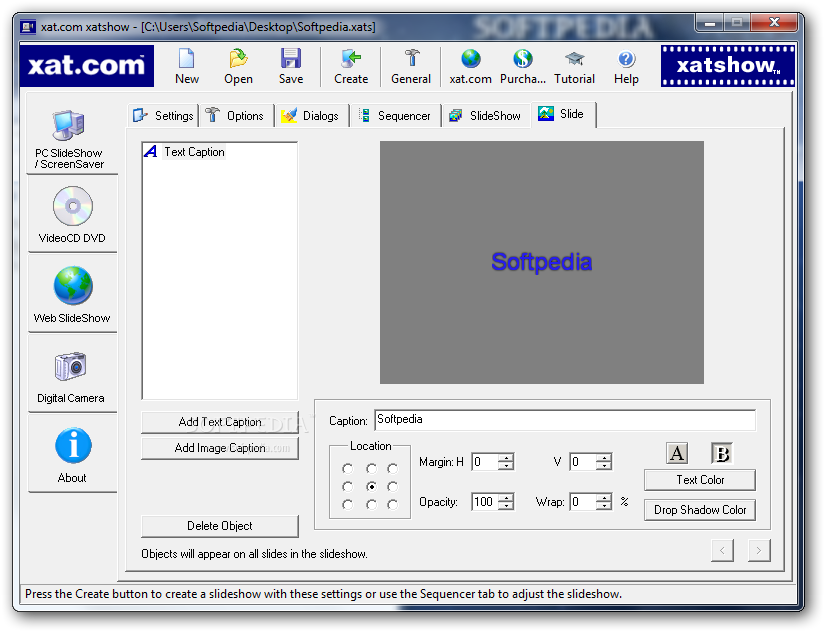Open the Text Color picker button
The image size is (825, 632).
click(700, 480)
